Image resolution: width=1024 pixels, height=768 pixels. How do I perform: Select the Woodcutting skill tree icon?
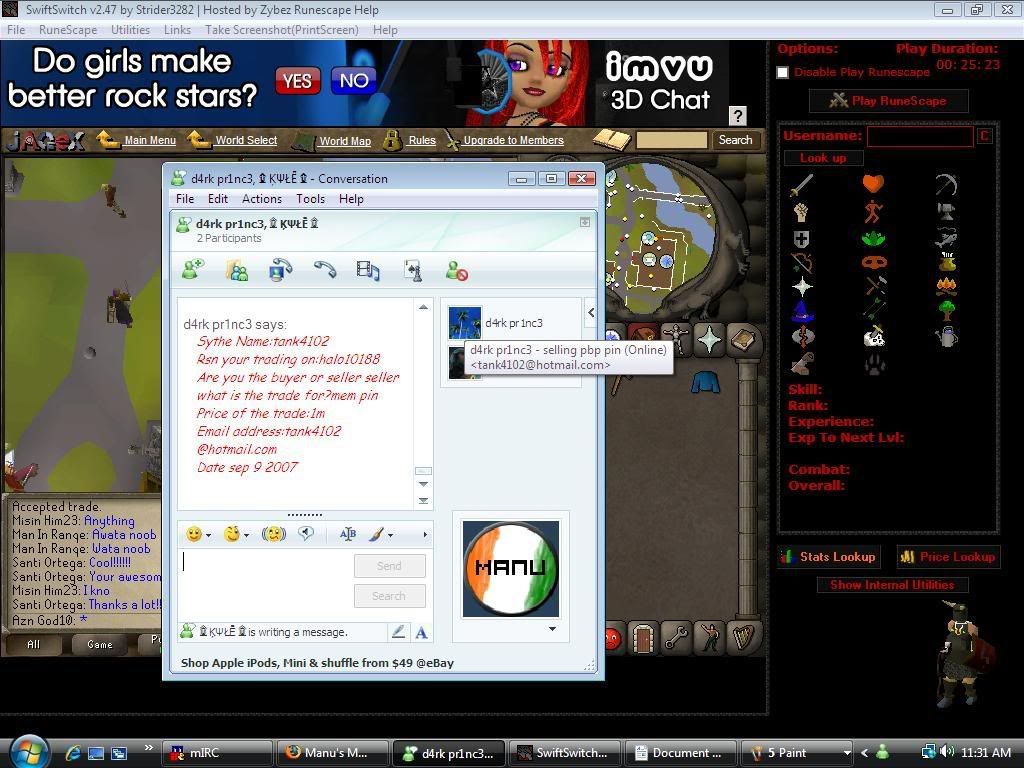tap(946, 310)
